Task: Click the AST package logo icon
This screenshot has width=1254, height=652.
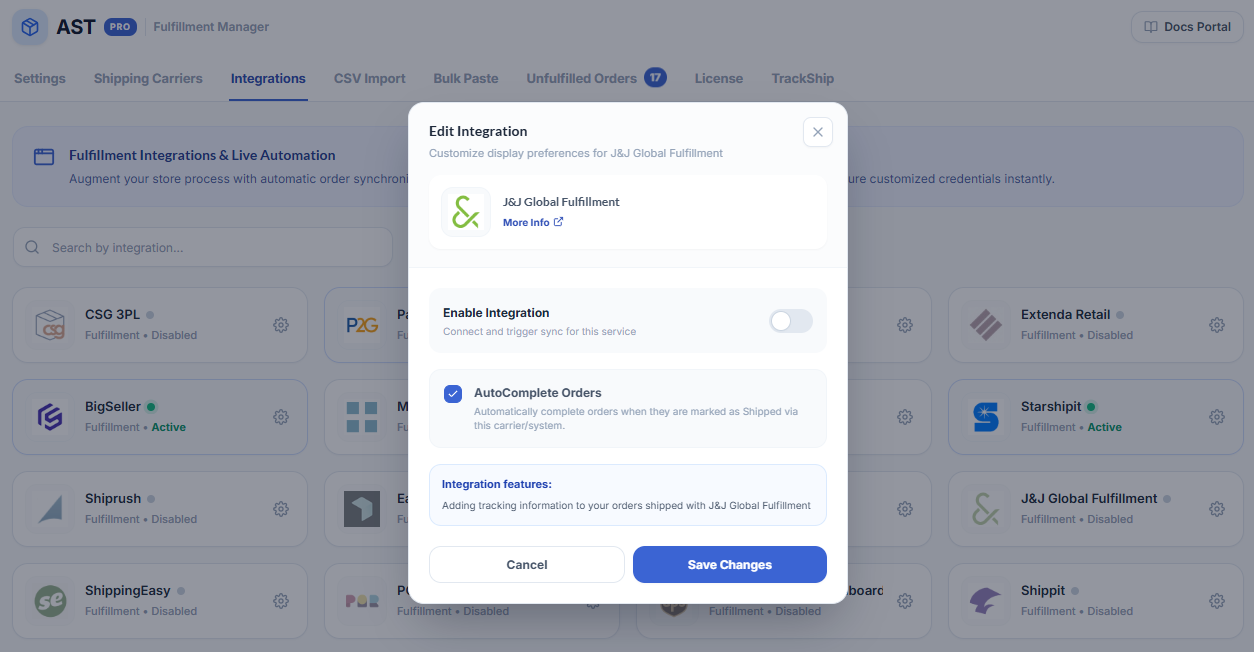Action: [30, 27]
